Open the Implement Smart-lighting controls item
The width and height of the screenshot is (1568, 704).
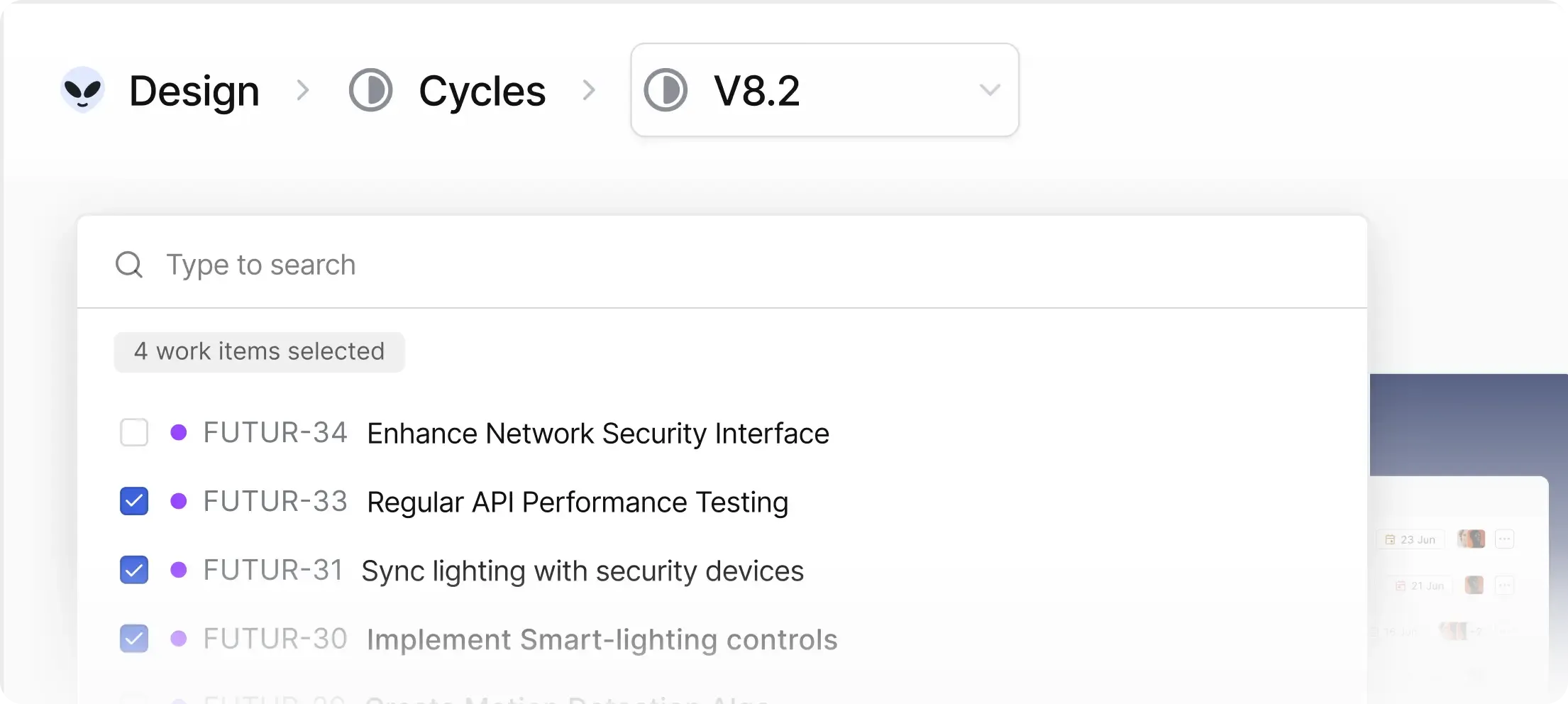click(602, 639)
